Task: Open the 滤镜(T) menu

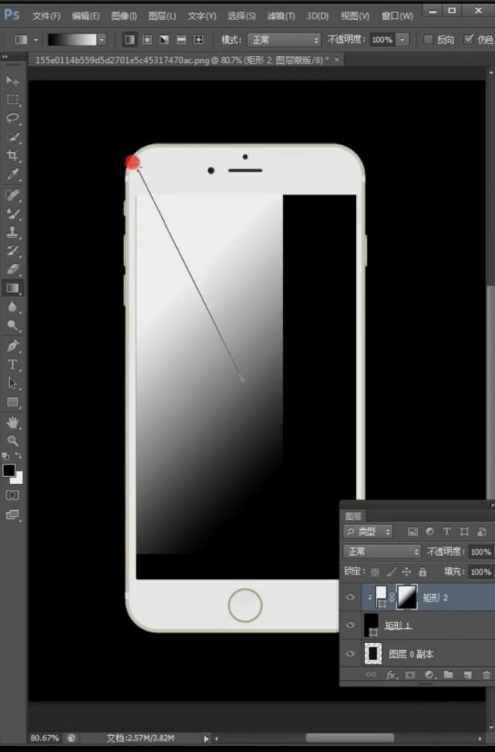Action: (x=281, y=16)
